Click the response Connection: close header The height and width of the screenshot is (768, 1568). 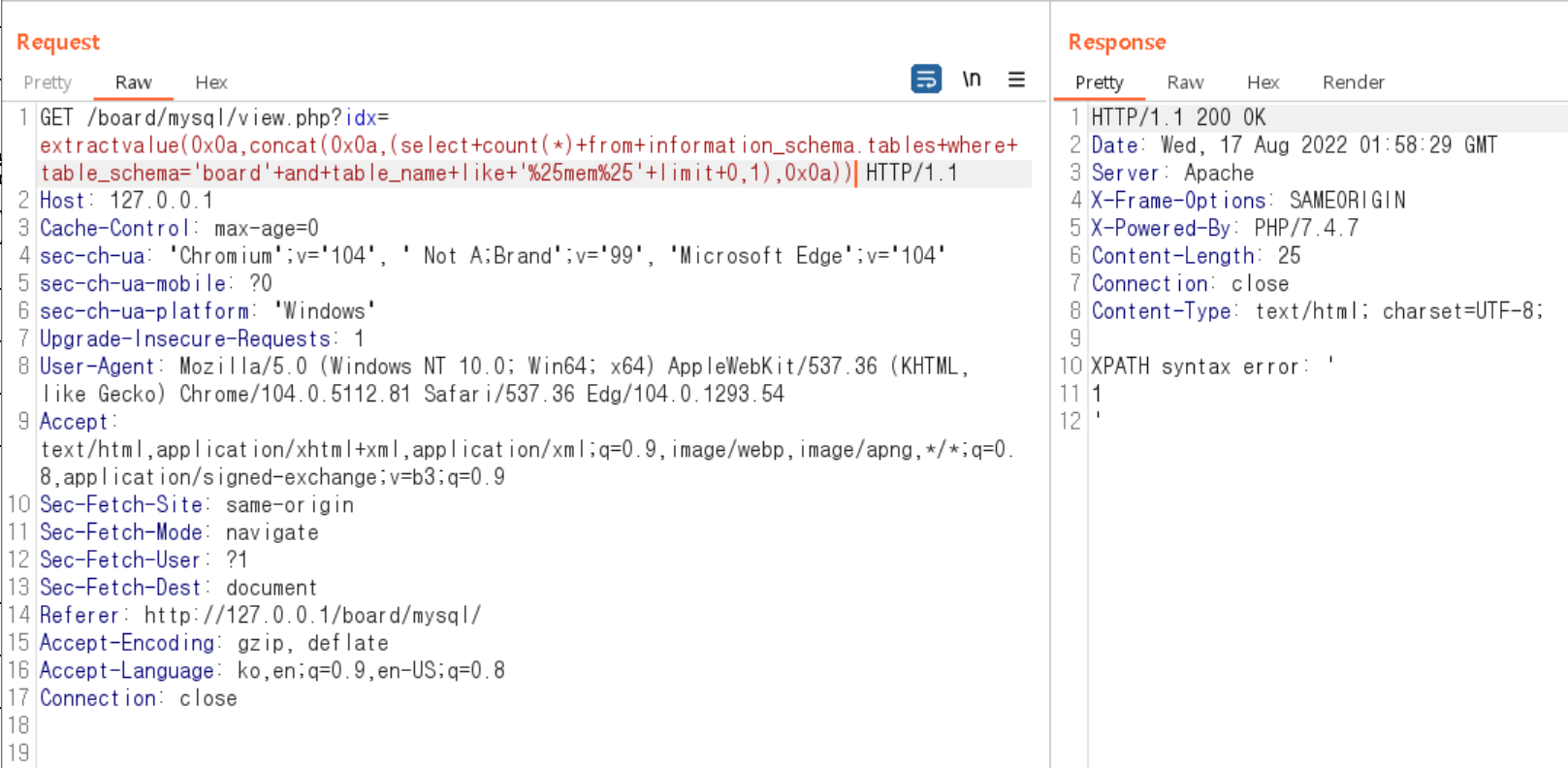[x=1190, y=284]
